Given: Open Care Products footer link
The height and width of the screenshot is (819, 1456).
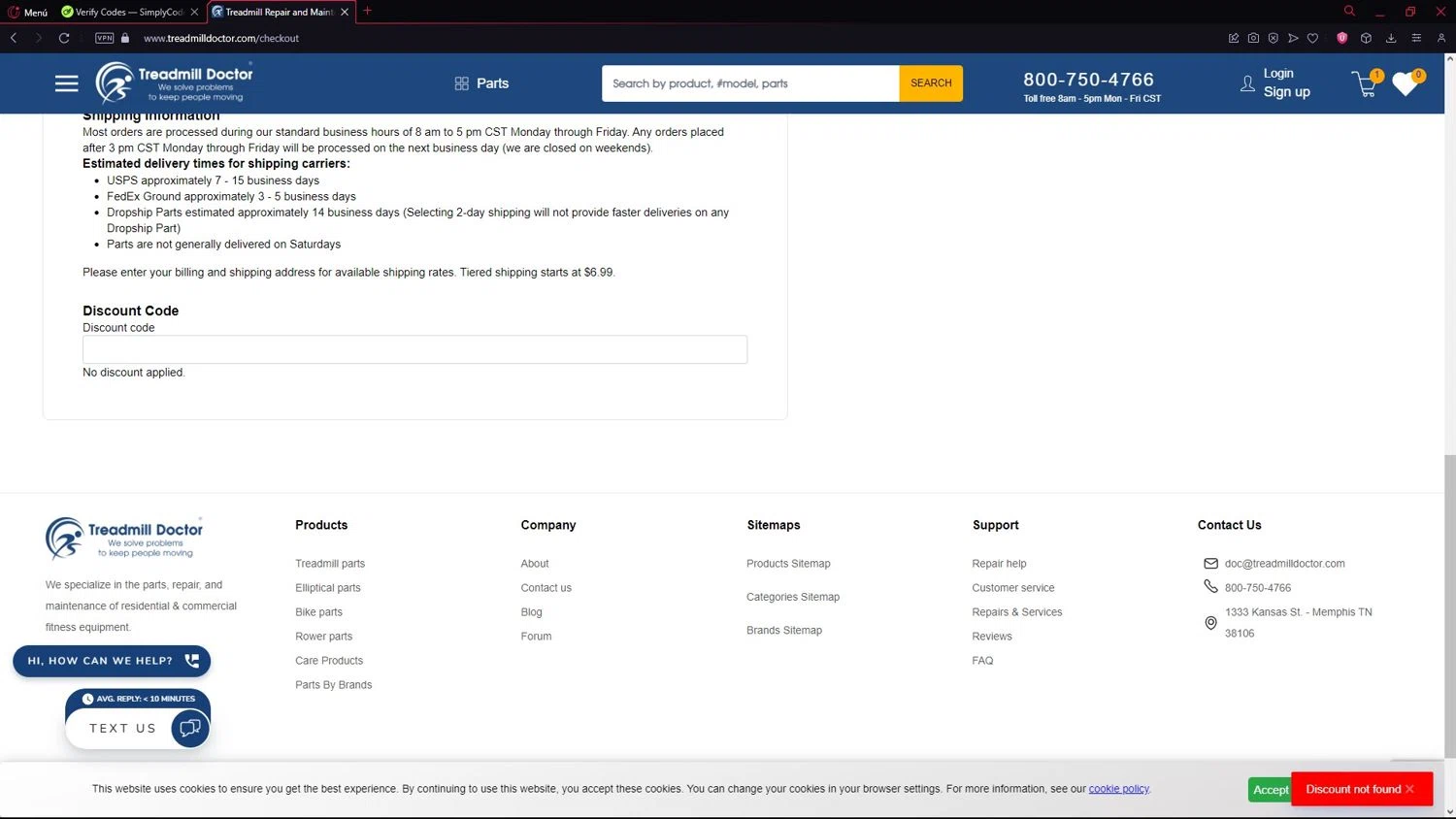Looking at the screenshot, I should [329, 661].
